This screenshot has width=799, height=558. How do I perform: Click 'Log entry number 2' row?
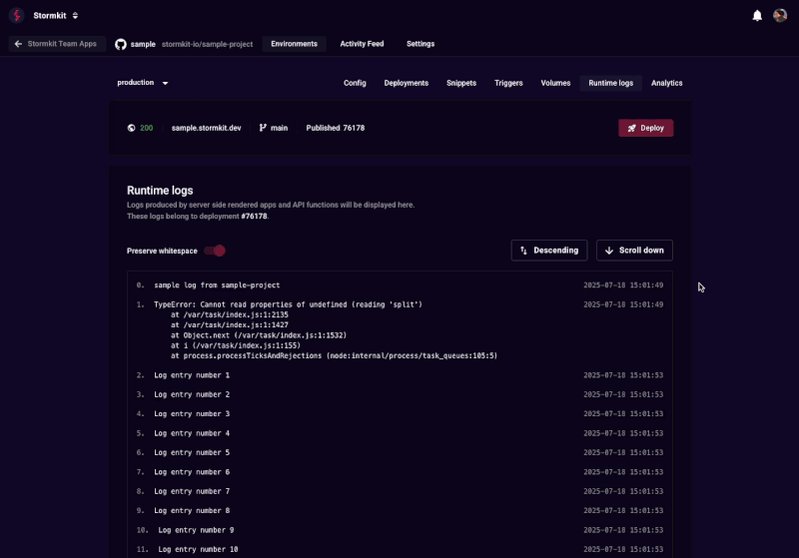click(400, 394)
